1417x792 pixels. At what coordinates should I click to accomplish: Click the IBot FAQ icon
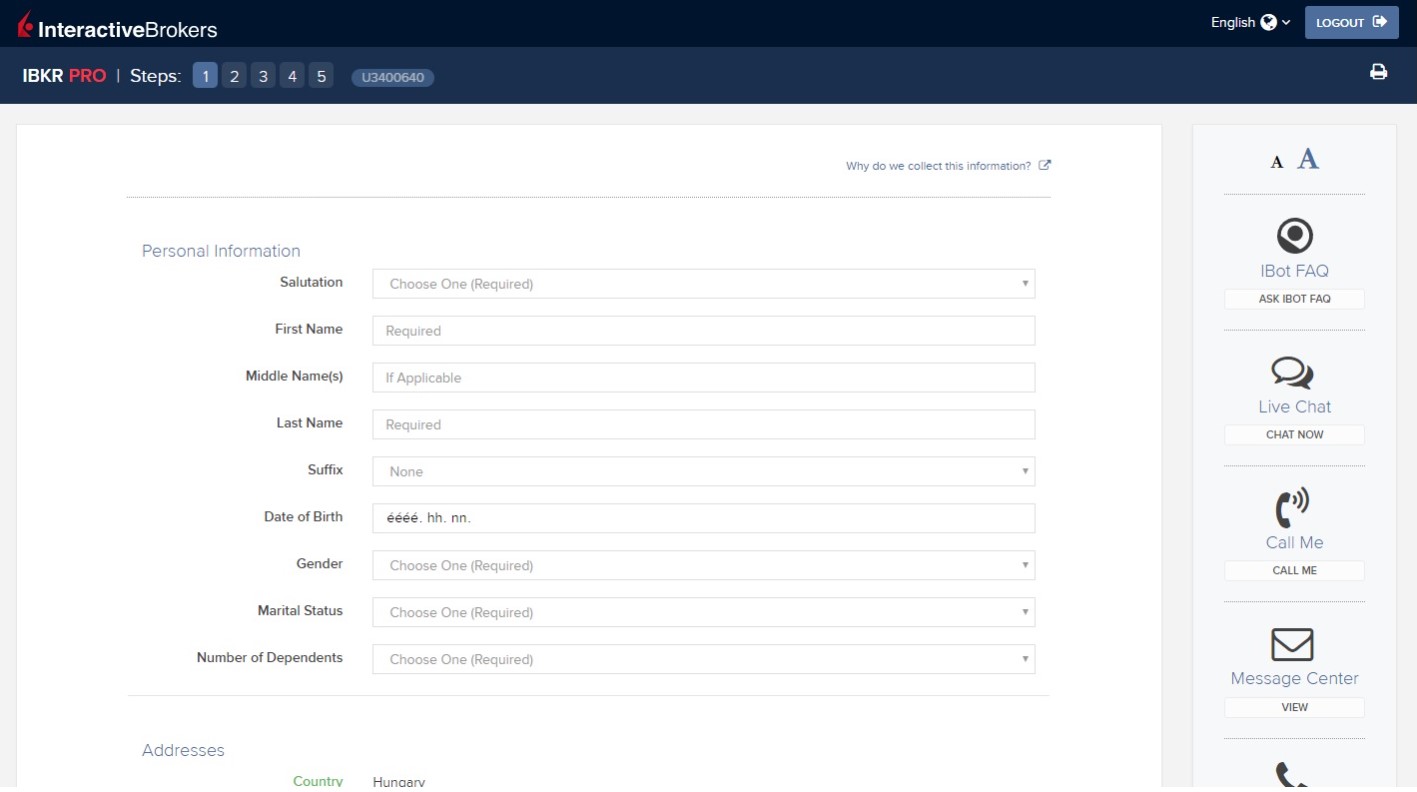point(1294,236)
